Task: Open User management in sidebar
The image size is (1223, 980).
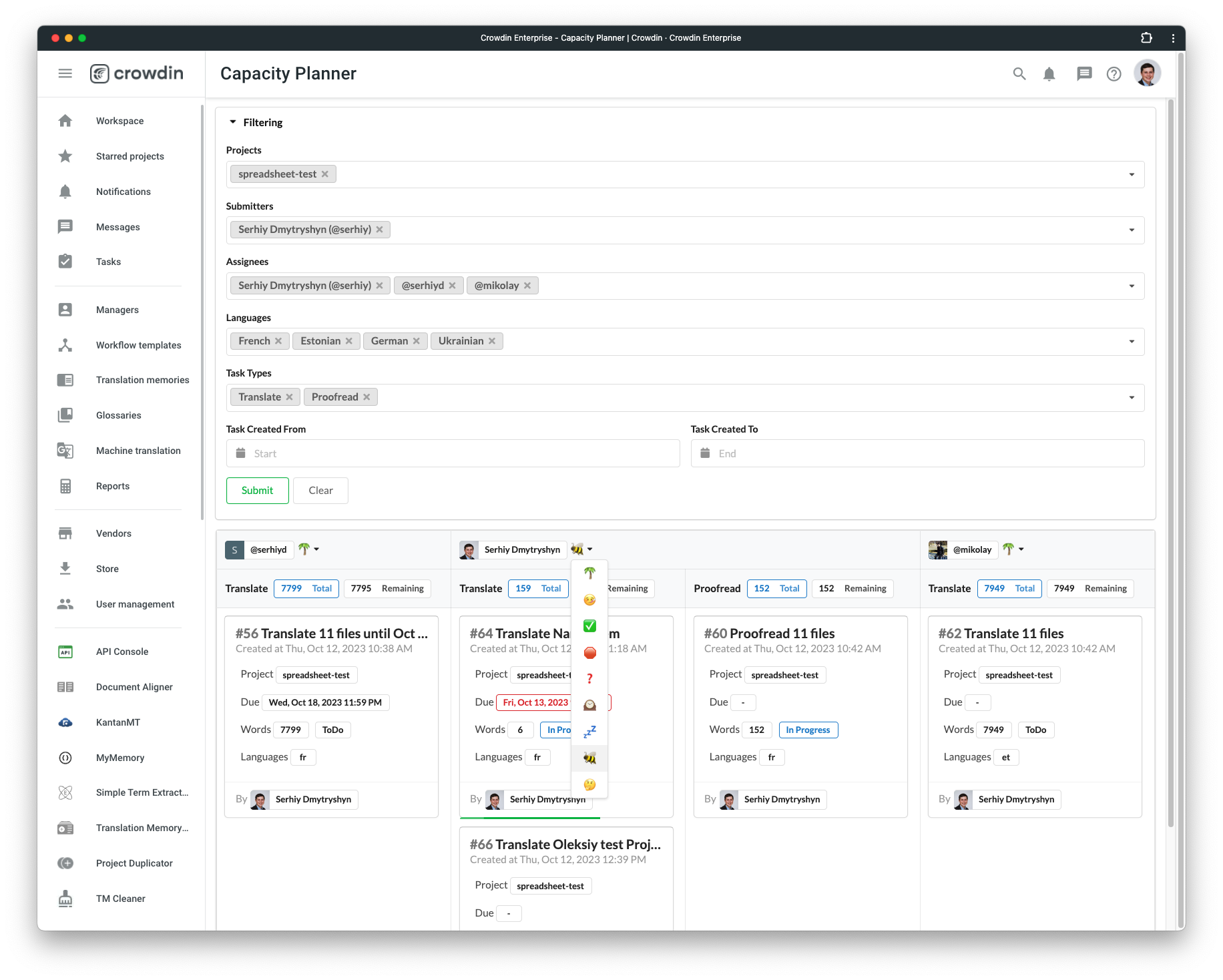Action: click(x=135, y=604)
